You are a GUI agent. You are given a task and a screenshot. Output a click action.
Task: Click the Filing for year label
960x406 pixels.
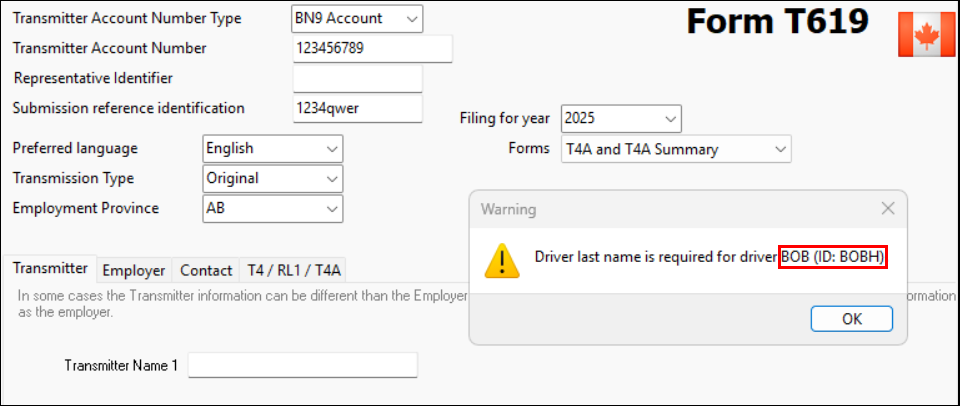pyautogui.click(x=504, y=118)
